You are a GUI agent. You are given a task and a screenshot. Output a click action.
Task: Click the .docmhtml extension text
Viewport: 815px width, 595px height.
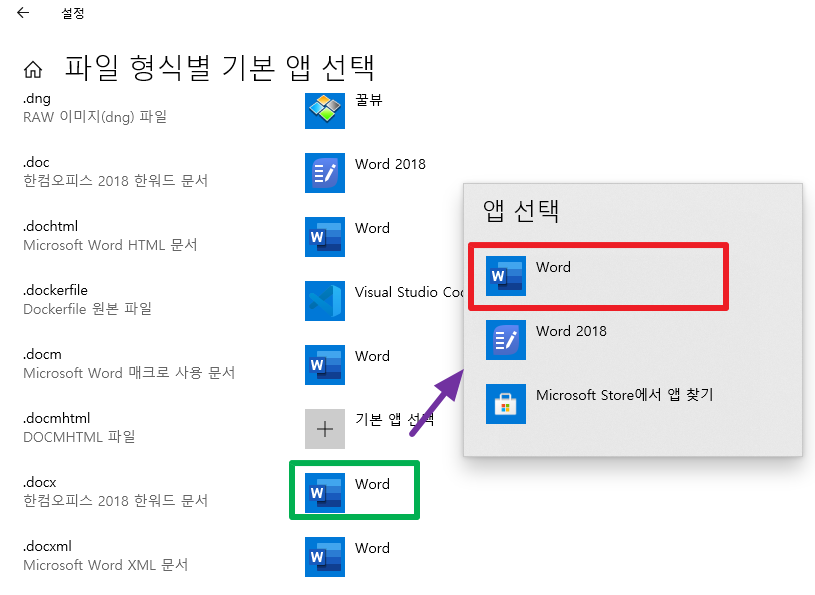point(57,418)
